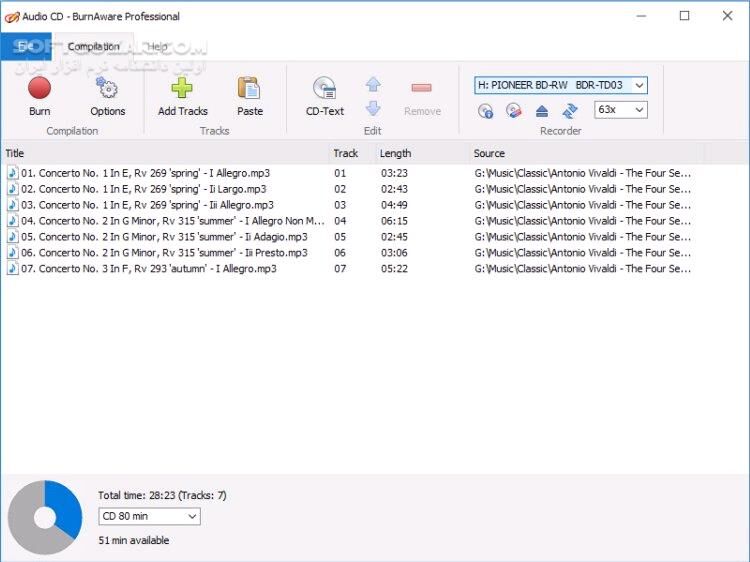Click the red Burn icon
Image resolution: width=750 pixels, height=562 pixels.
(x=39, y=89)
